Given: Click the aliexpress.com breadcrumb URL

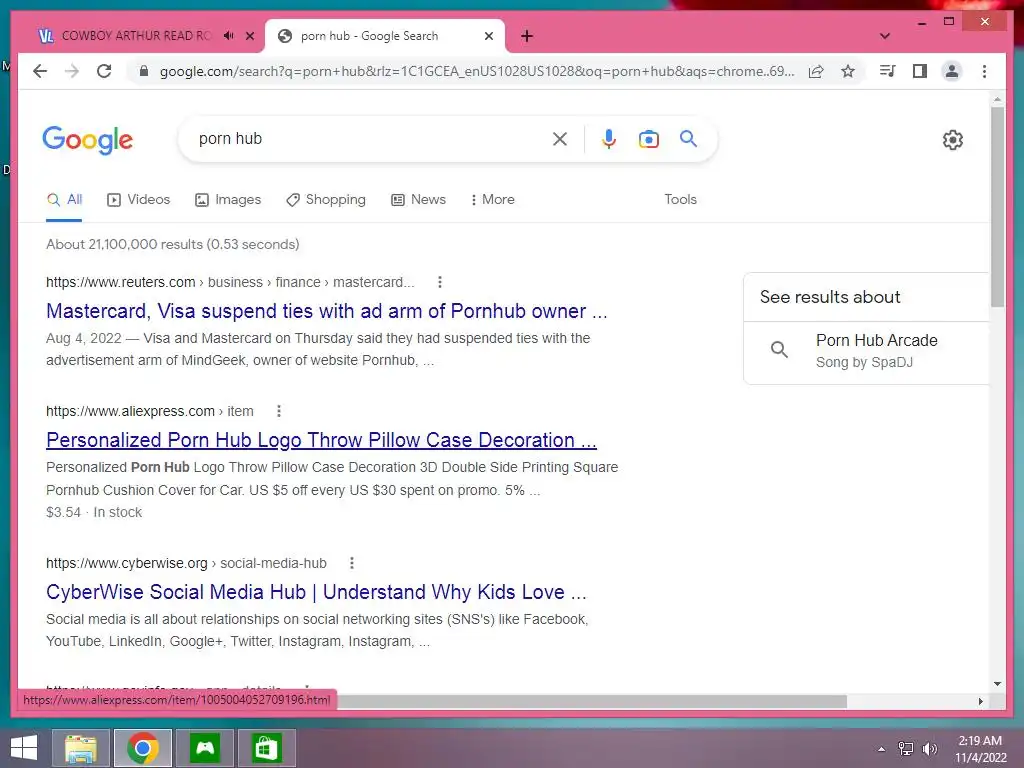Looking at the screenshot, I should point(150,411).
